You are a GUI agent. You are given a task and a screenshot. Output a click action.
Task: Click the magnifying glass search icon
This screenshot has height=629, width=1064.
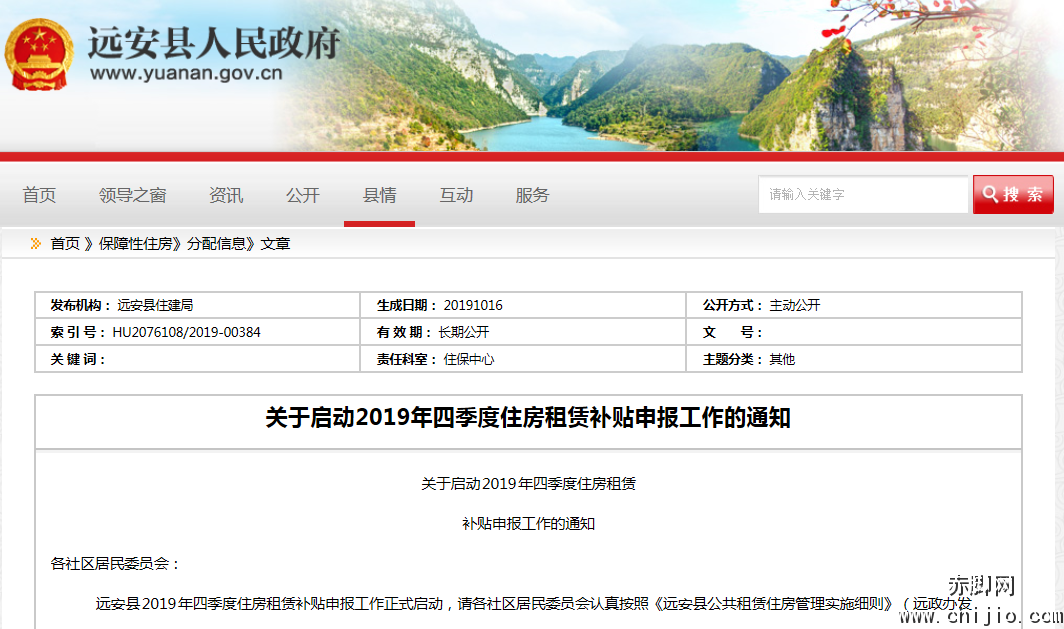[991, 194]
